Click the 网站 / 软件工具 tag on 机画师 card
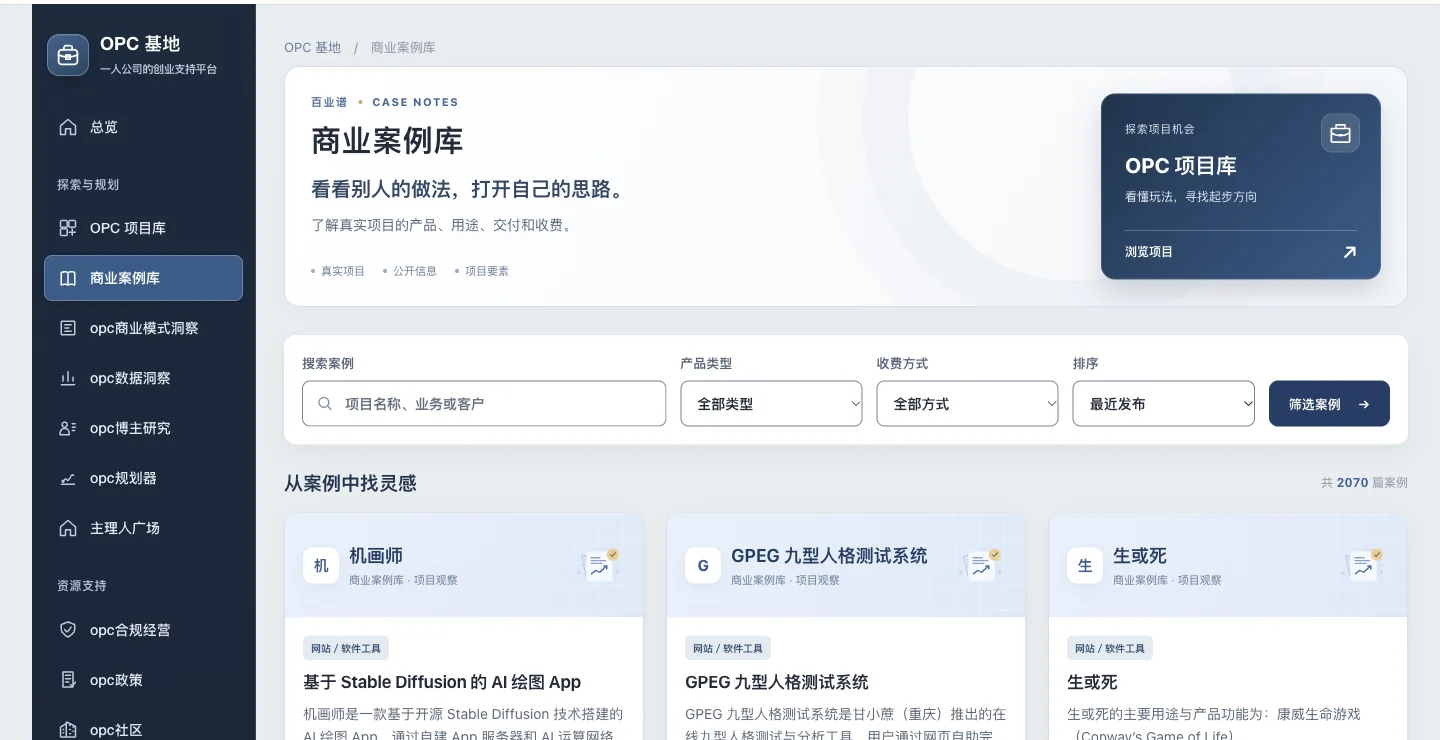Image resolution: width=1440 pixels, height=740 pixels. (346, 648)
